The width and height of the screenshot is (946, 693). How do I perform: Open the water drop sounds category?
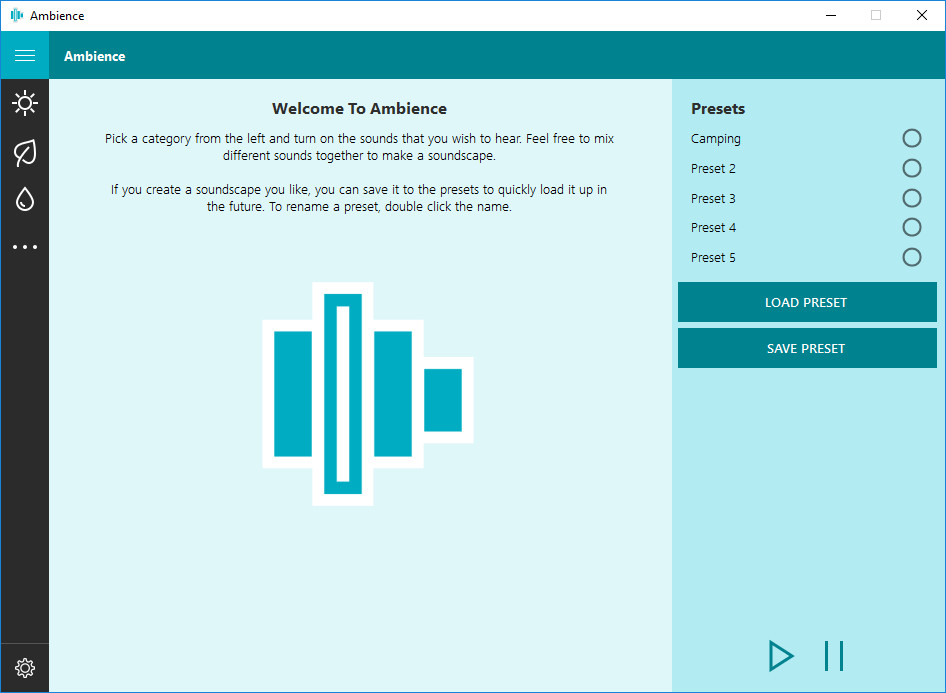click(25, 200)
